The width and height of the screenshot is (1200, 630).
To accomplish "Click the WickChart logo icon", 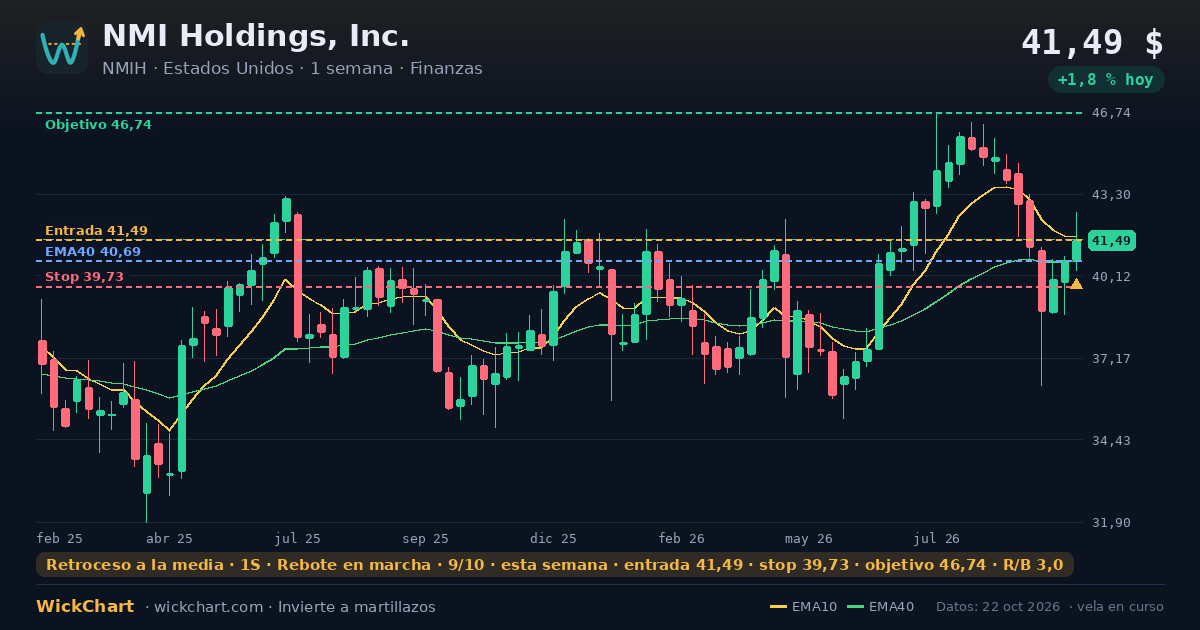I will [62, 48].
